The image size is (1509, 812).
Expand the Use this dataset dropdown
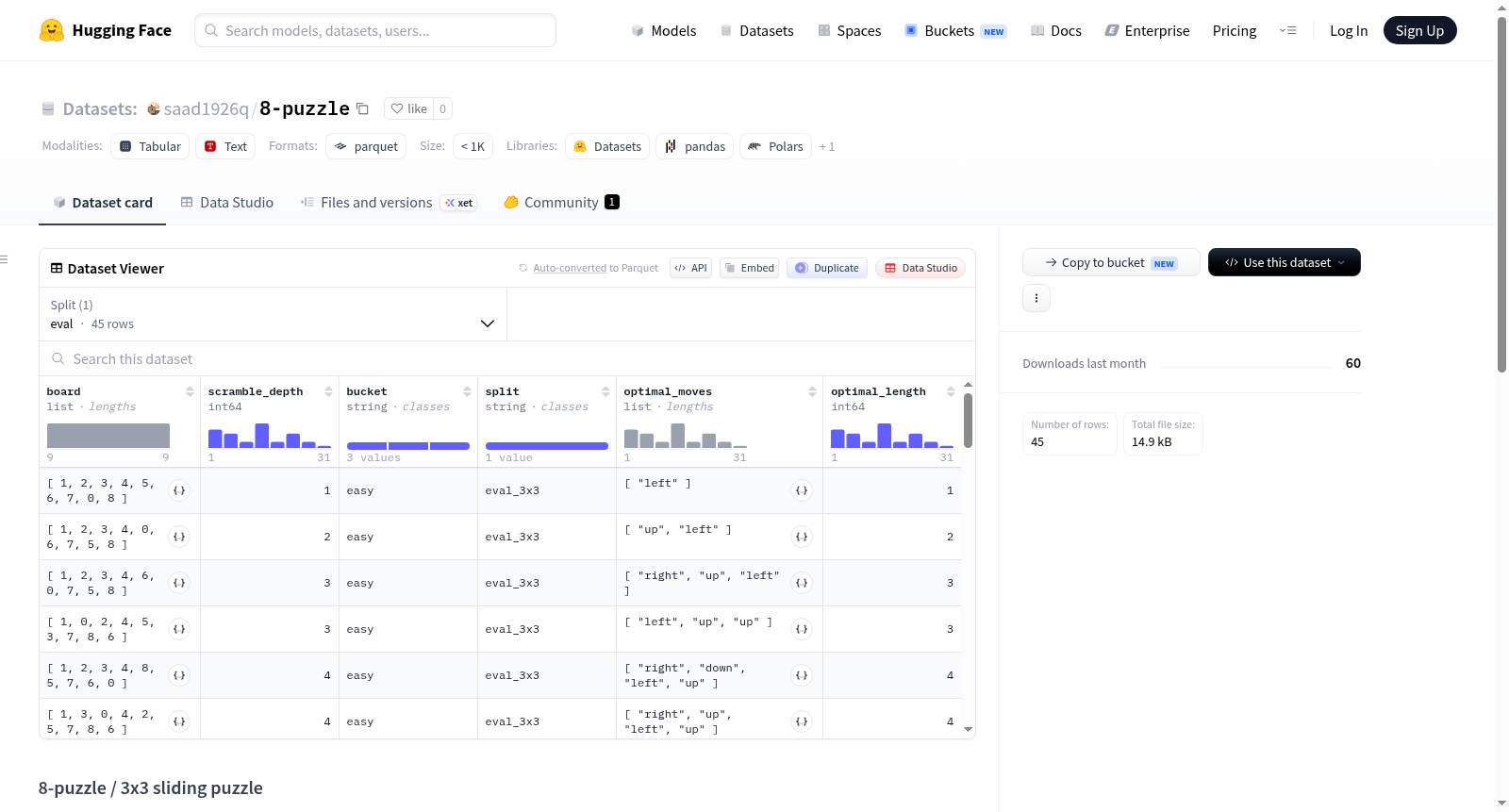point(1285,262)
